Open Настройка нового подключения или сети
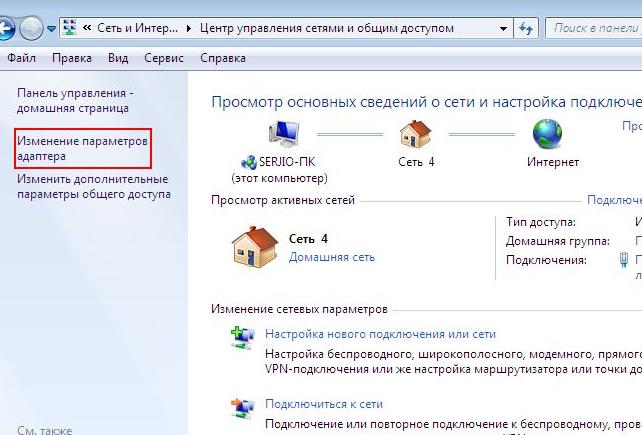 (380, 334)
